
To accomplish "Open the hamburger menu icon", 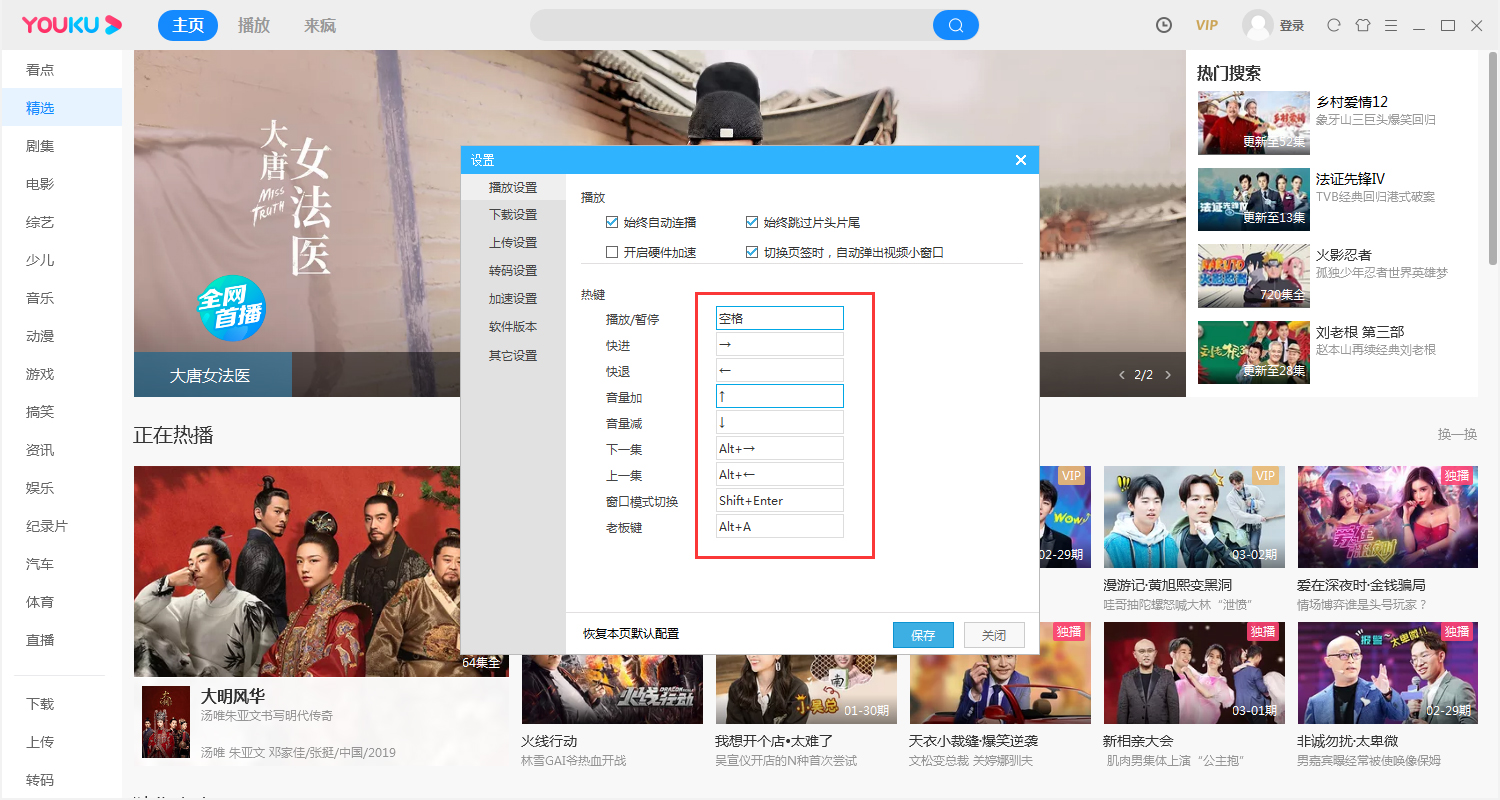I will (1392, 24).
